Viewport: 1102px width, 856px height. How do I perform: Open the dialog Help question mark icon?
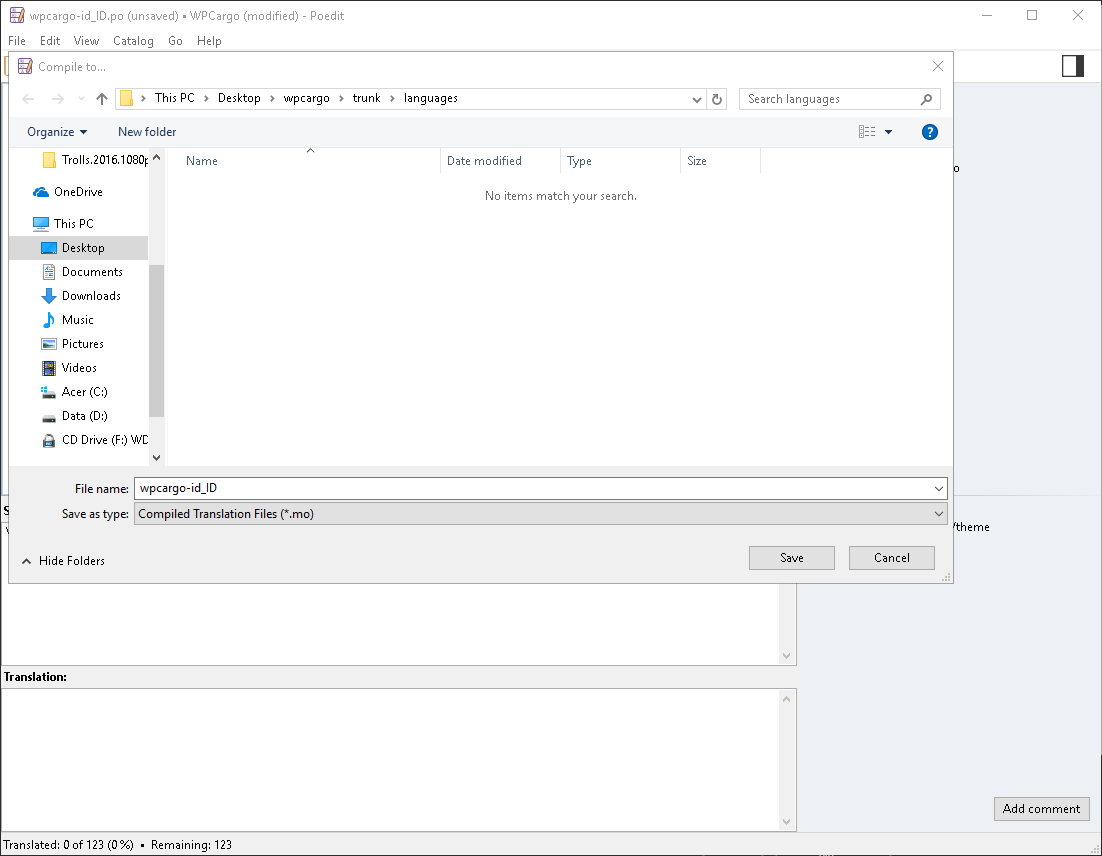929,132
